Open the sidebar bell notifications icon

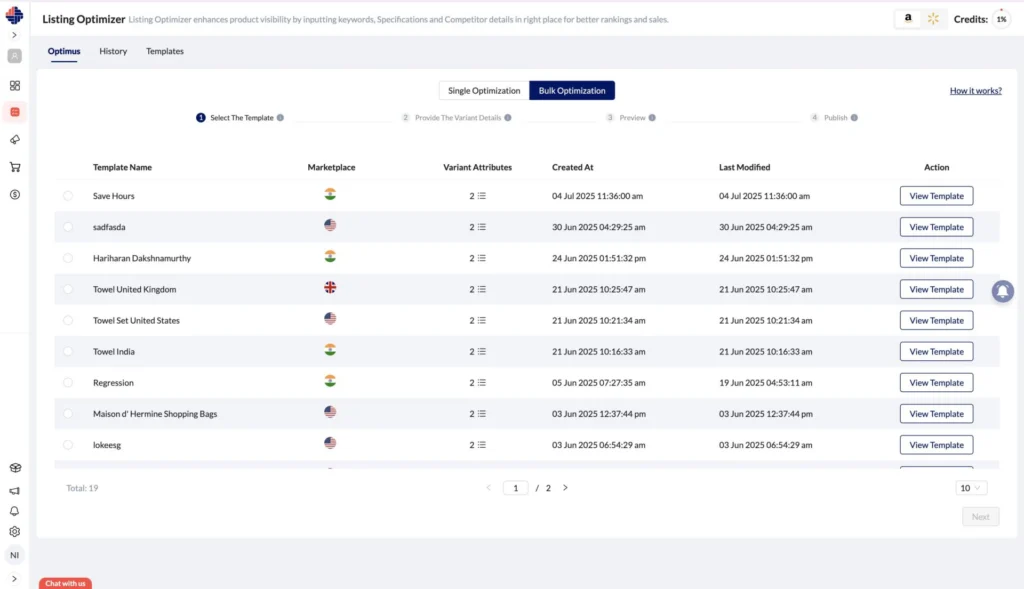14,511
